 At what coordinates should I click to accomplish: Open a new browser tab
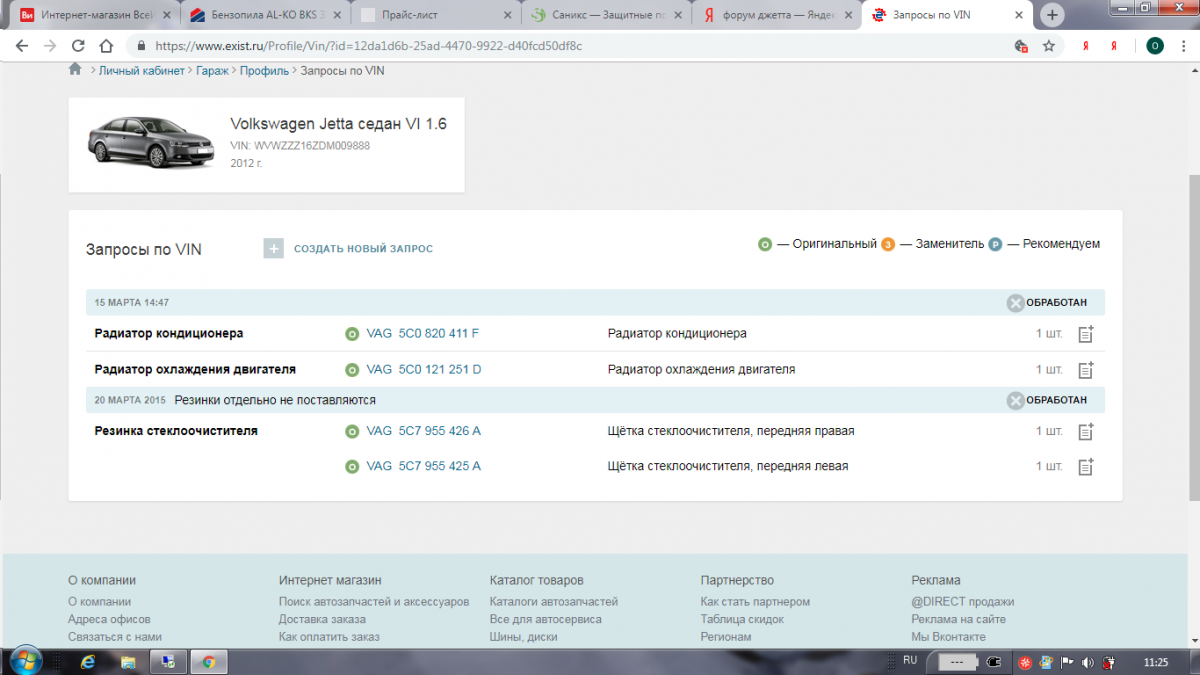(x=1052, y=15)
